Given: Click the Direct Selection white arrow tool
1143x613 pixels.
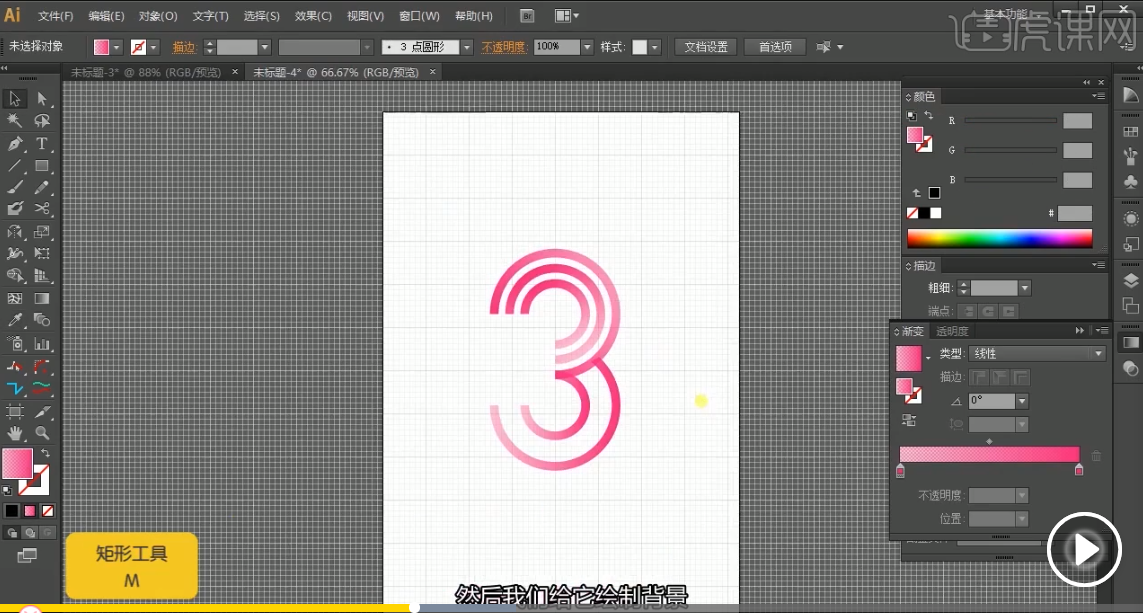Looking at the screenshot, I should pyautogui.click(x=42, y=98).
